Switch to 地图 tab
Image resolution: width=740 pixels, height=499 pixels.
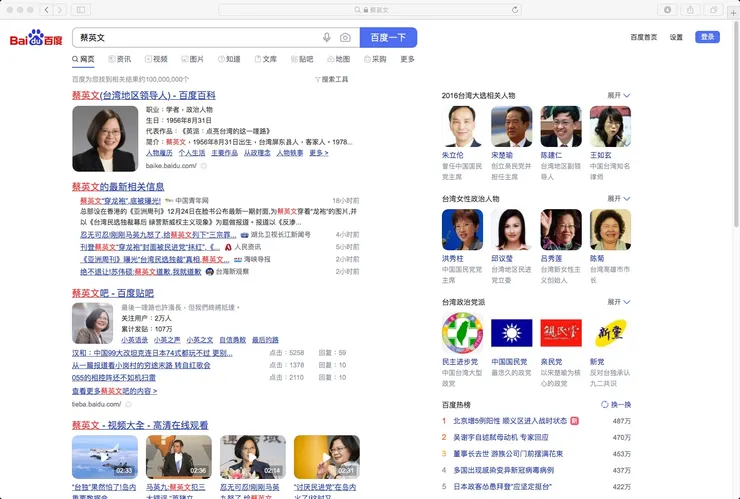click(338, 59)
